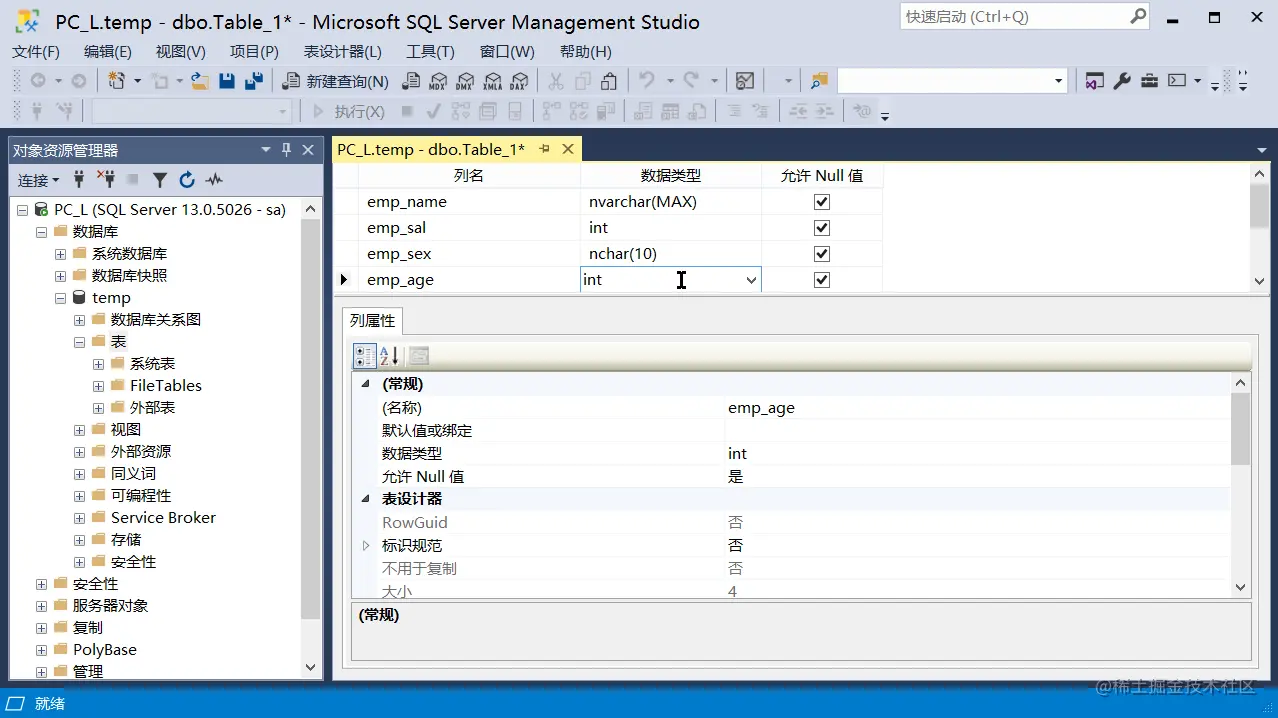Collapse the PC_L server node

pyautogui.click(x=22, y=210)
